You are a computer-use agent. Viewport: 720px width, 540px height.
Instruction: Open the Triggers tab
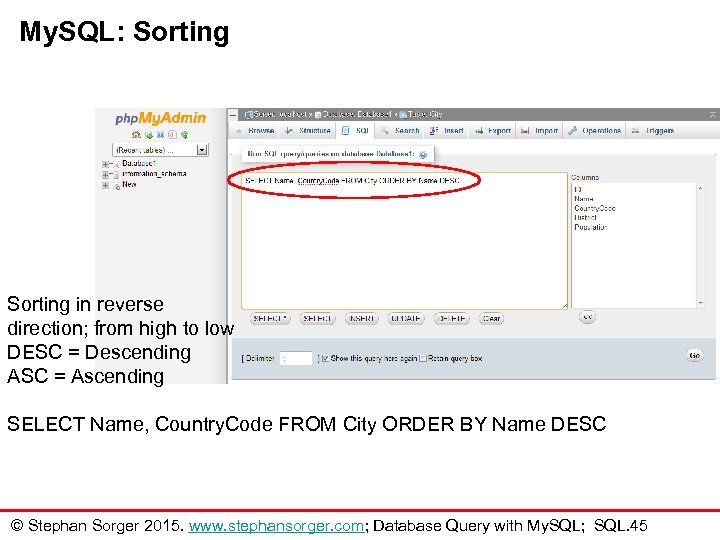652,131
